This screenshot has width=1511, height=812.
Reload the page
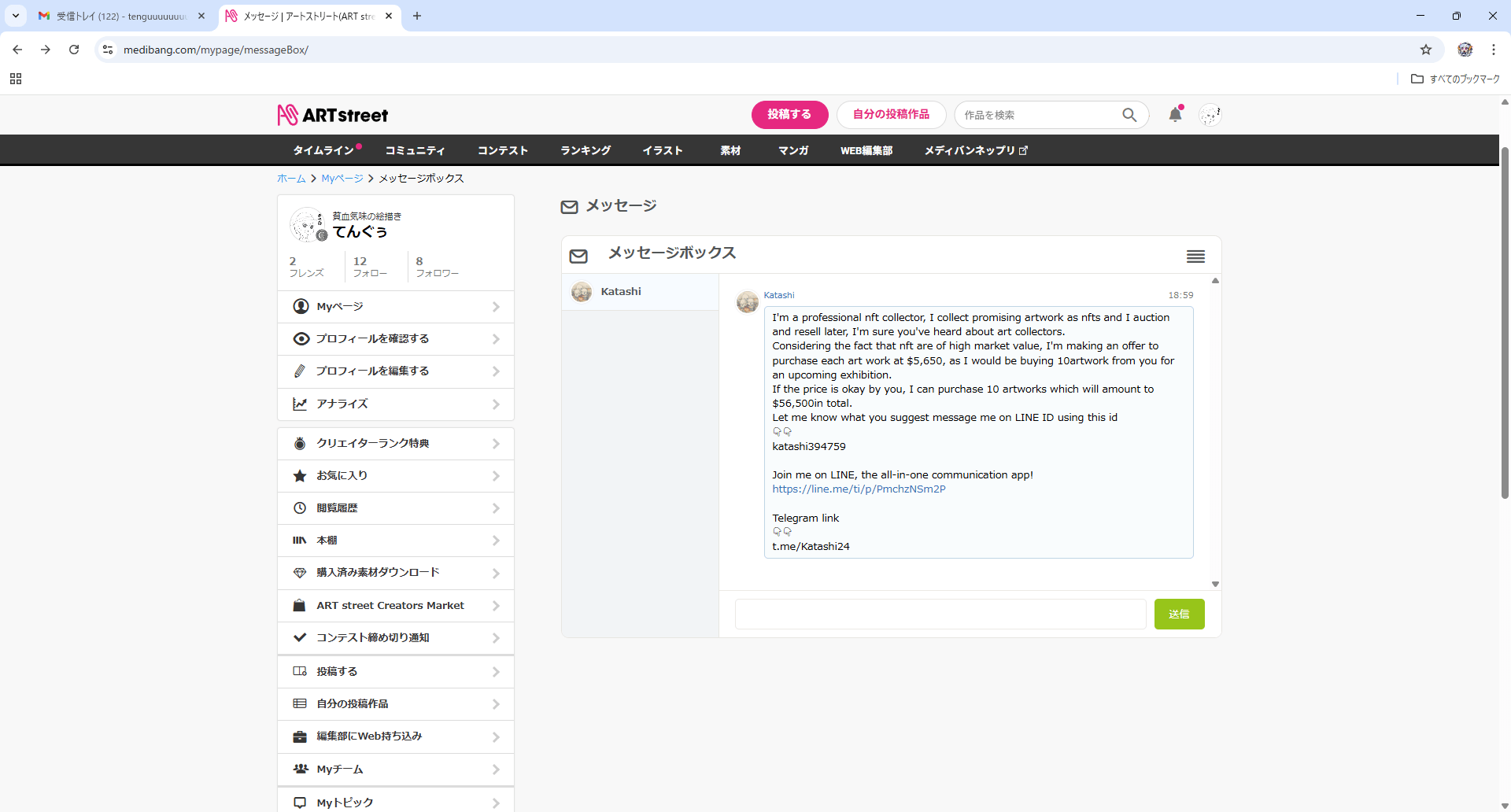74,50
